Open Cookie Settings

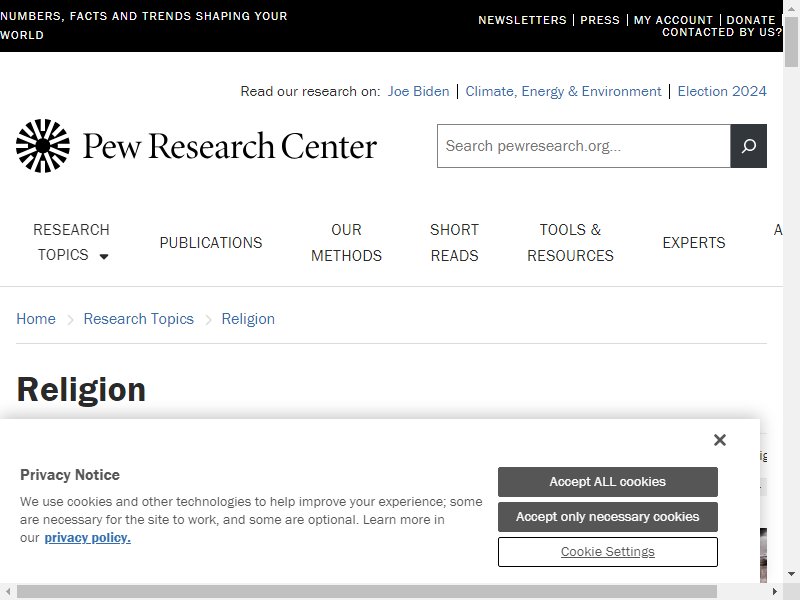[608, 552]
